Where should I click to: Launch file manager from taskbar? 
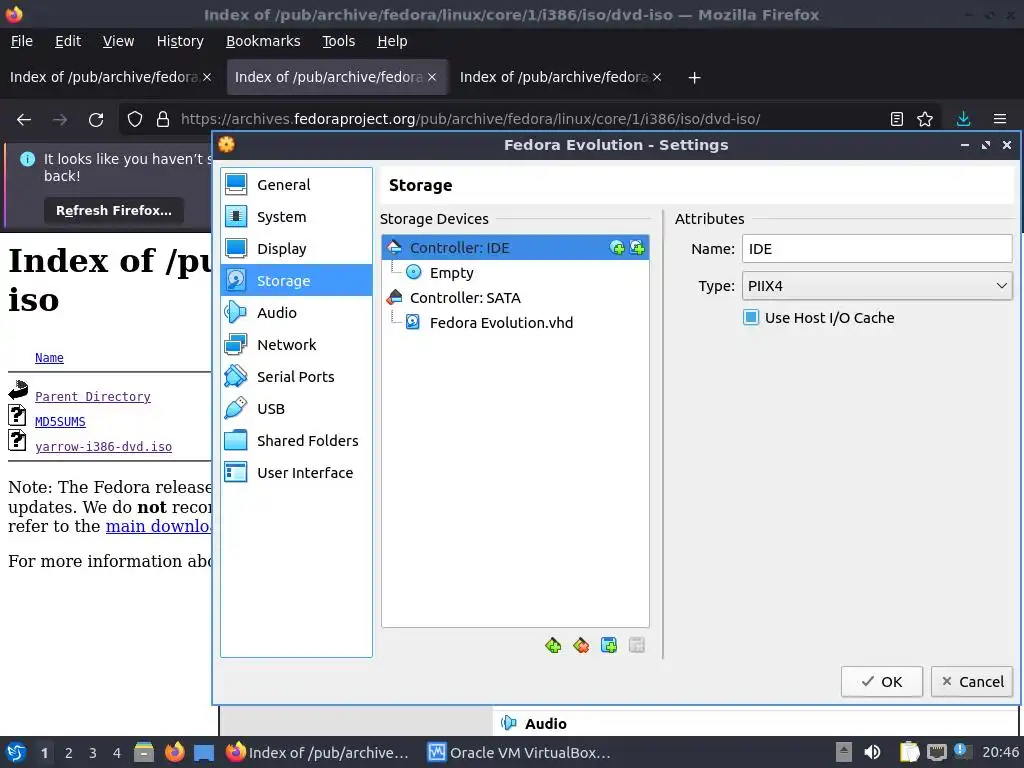144,752
